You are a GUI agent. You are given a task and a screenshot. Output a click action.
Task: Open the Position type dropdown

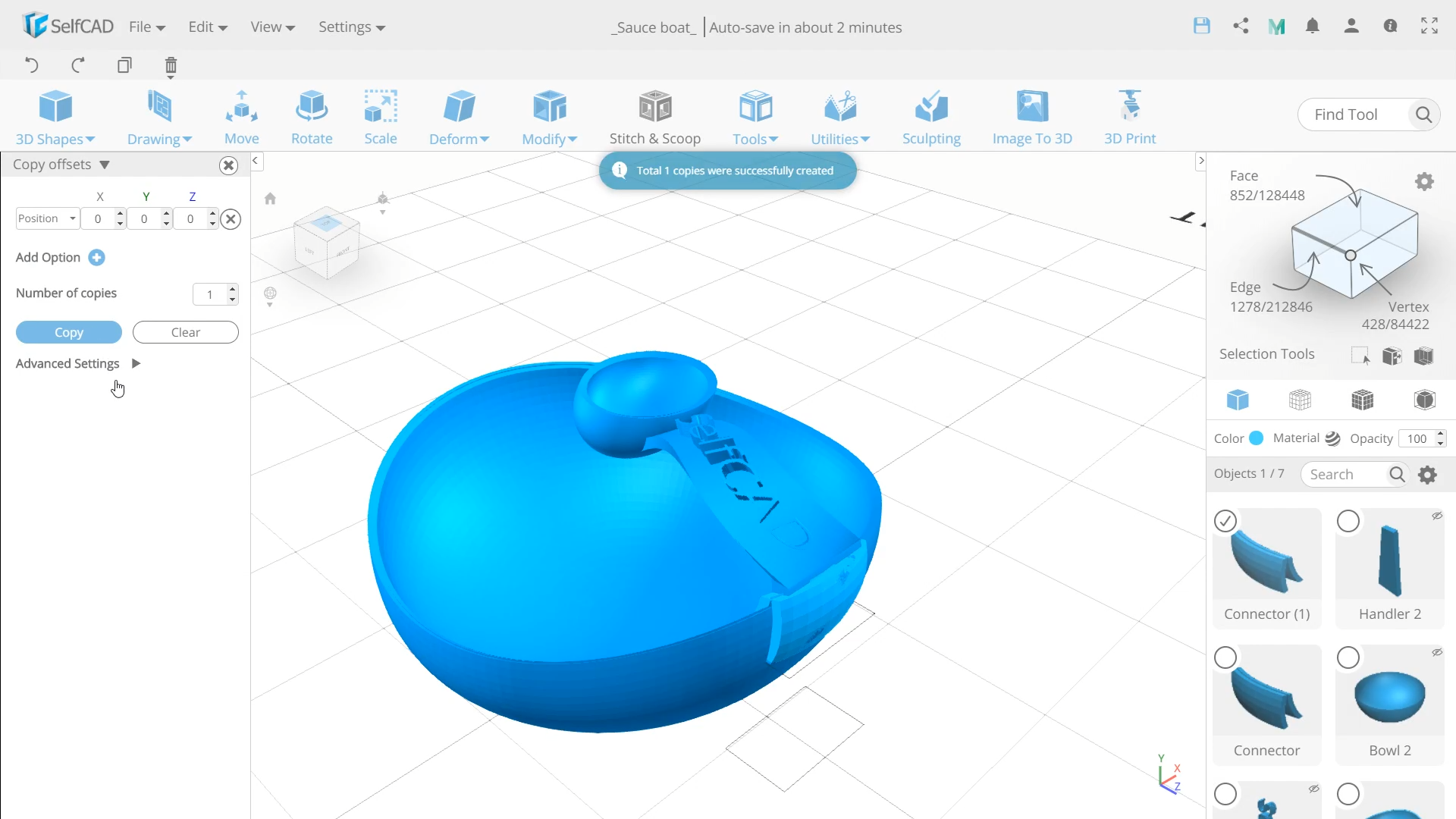click(47, 218)
